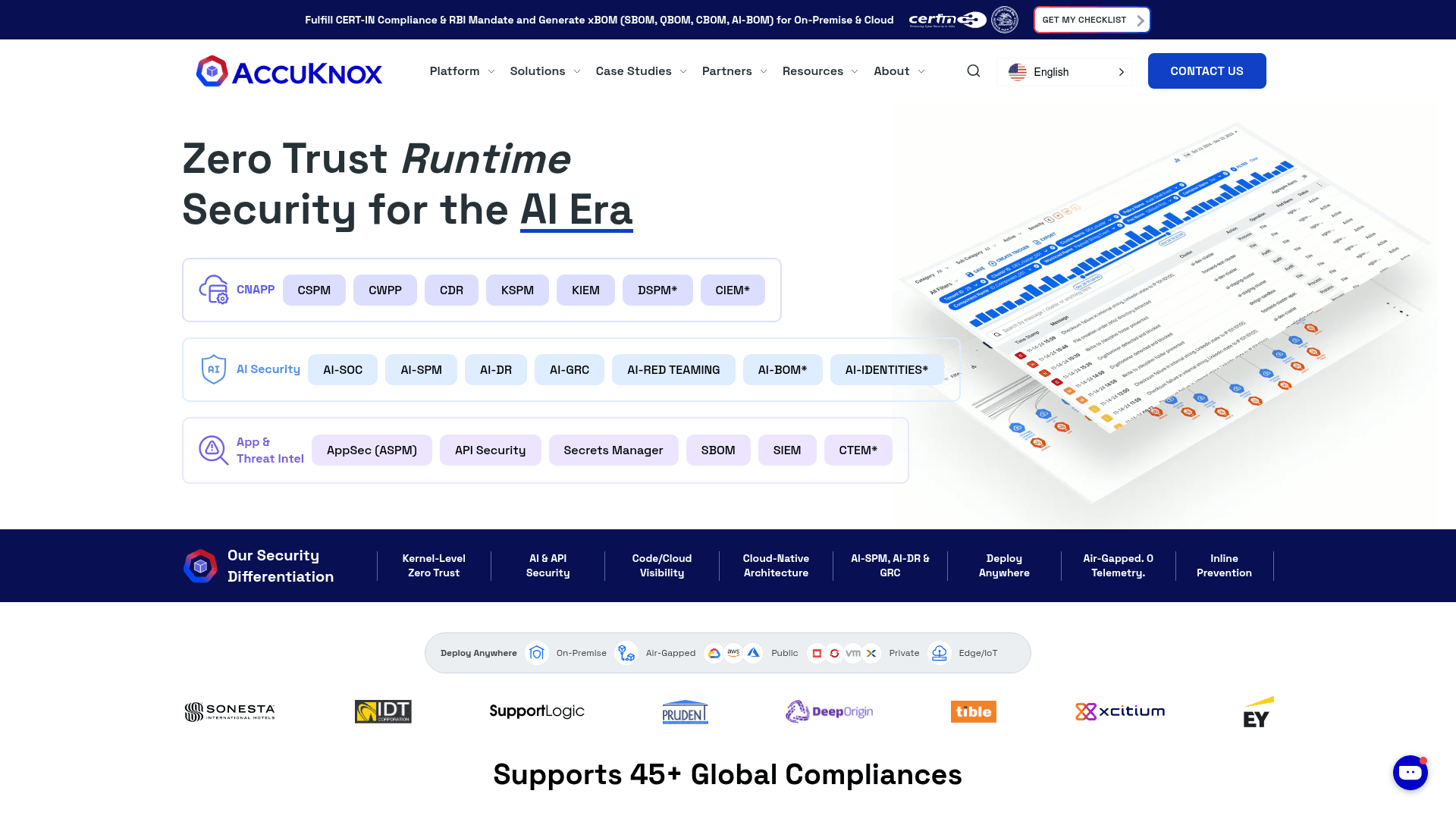
Task: Expand the Case Studies menu
Action: [x=641, y=71]
